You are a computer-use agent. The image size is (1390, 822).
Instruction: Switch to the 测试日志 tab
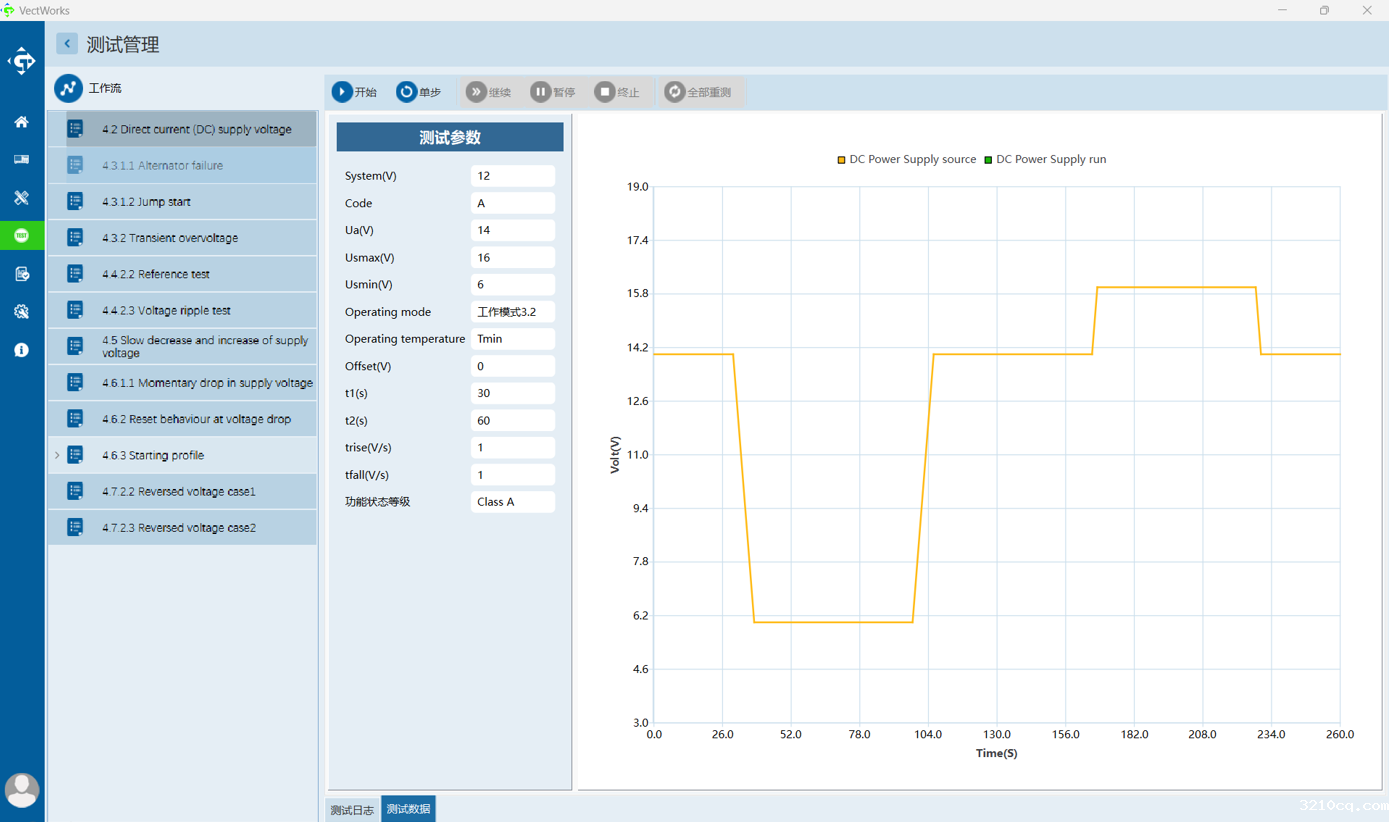point(353,809)
